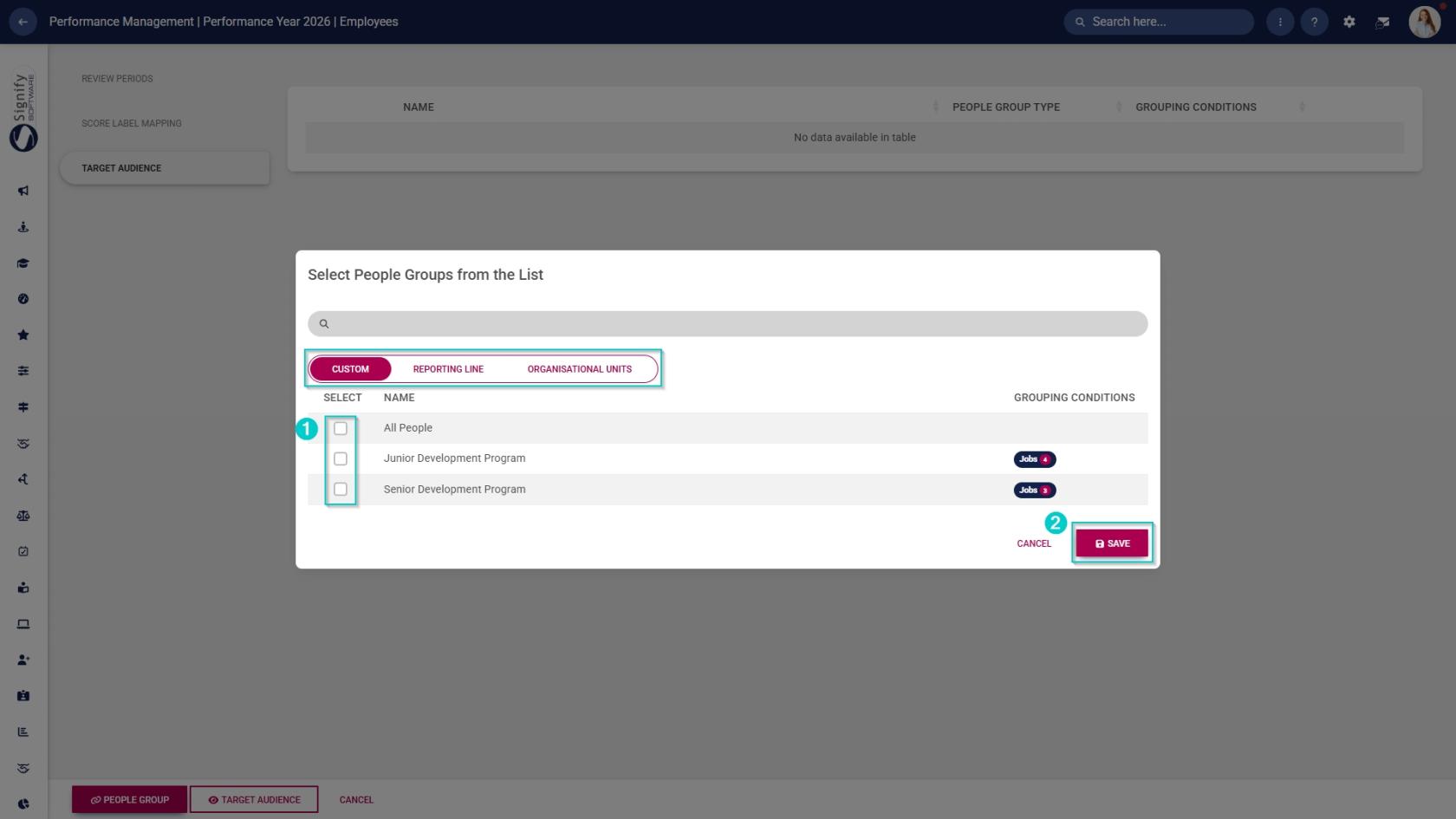Cancel the people groups dialog
The height and width of the screenshot is (819, 1456).
(x=1034, y=543)
